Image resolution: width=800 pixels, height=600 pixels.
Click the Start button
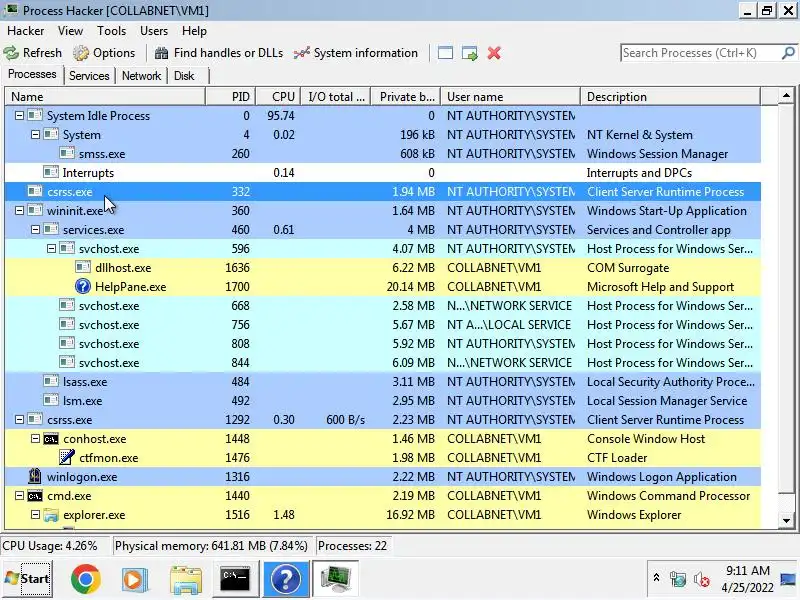pos(27,579)
